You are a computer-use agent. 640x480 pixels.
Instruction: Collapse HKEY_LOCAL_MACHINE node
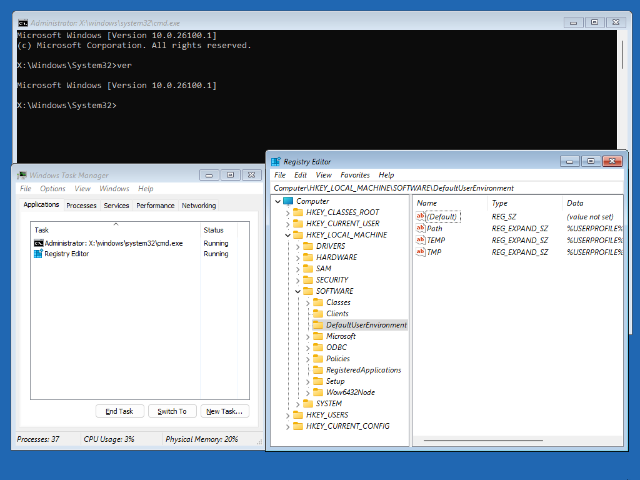pos(288,235)
